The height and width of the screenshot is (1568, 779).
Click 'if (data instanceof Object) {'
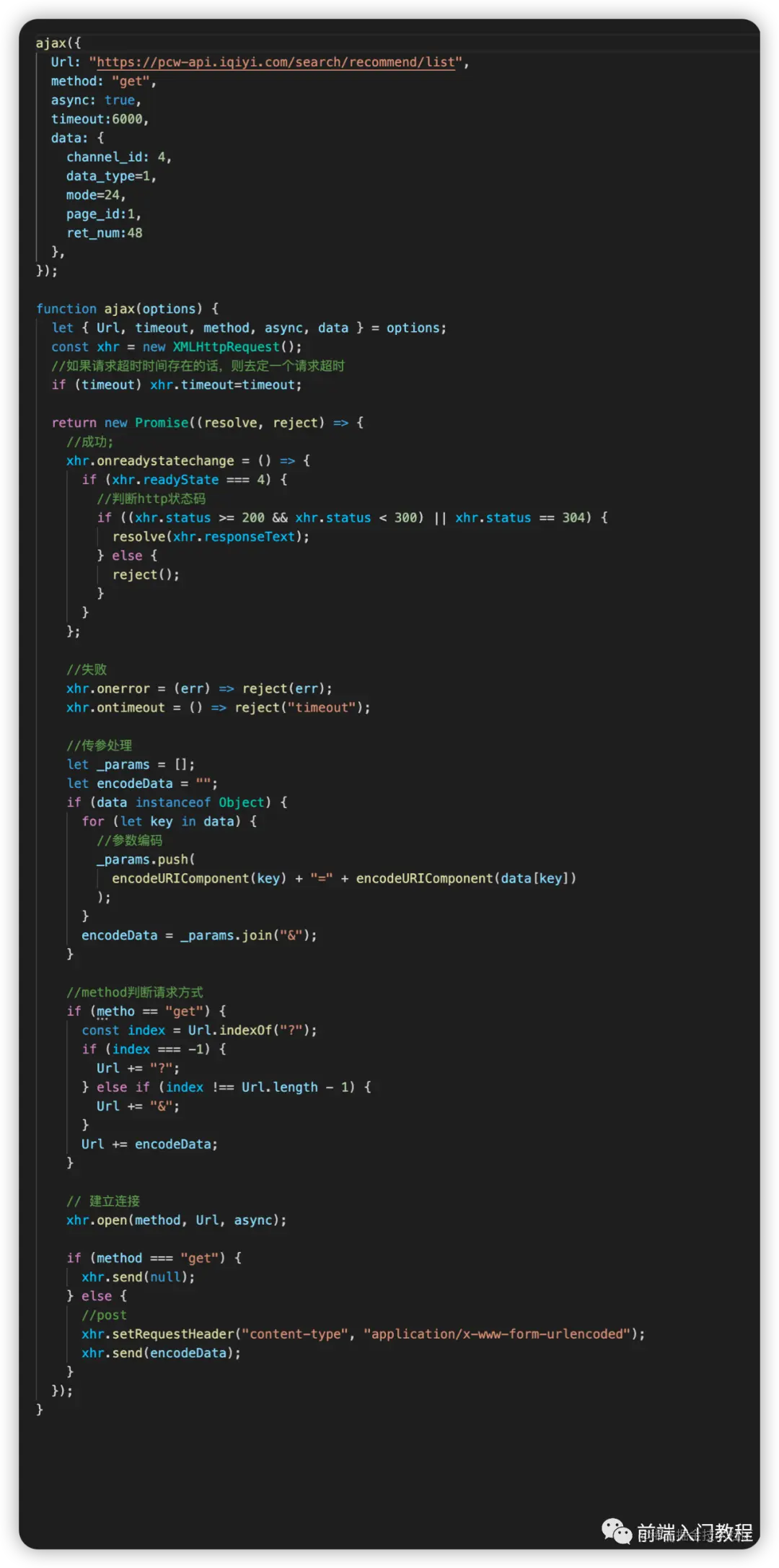click(177, 802)
